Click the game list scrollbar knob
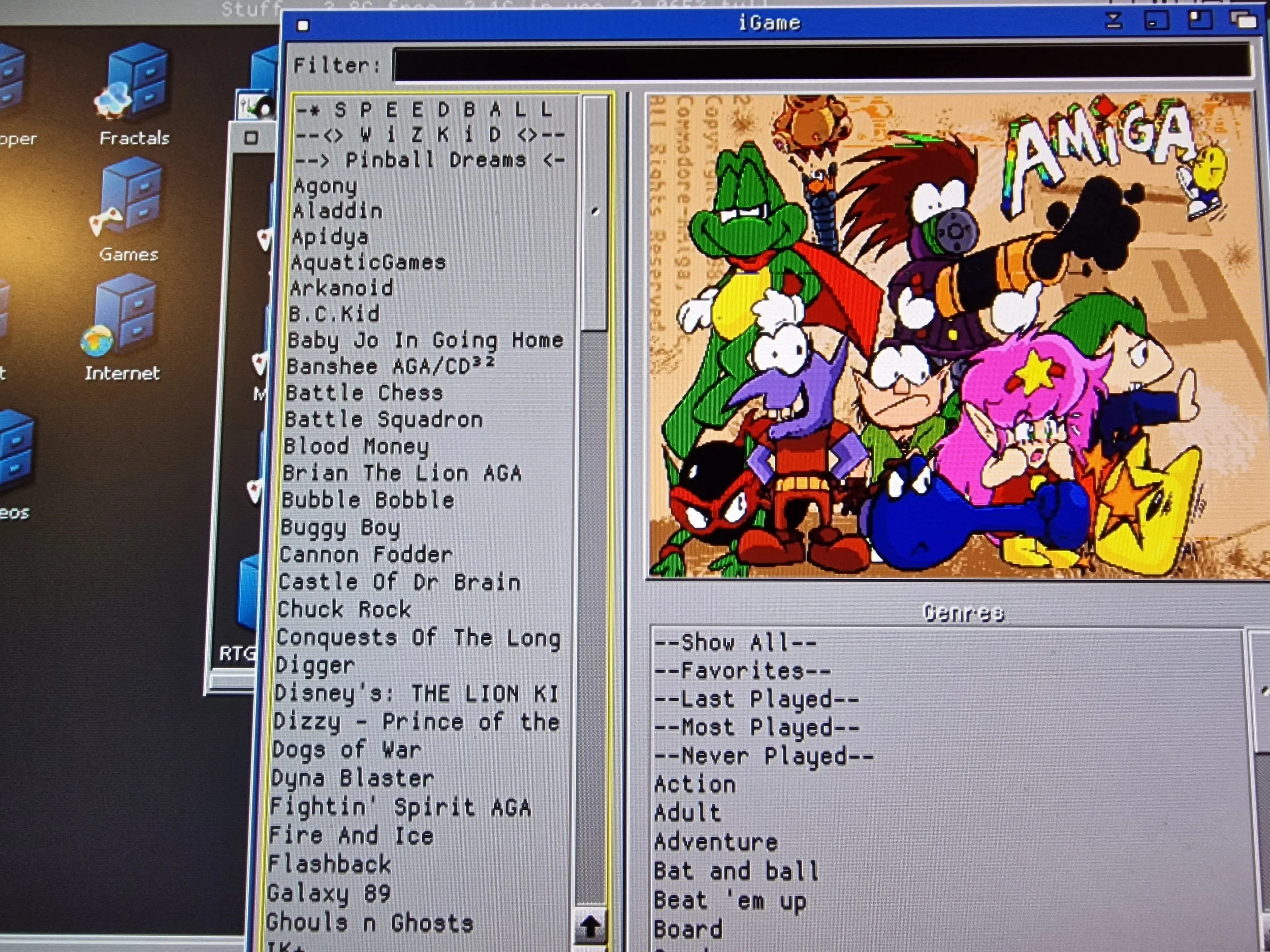The image size is (1270, 952). tap(594, 212)
